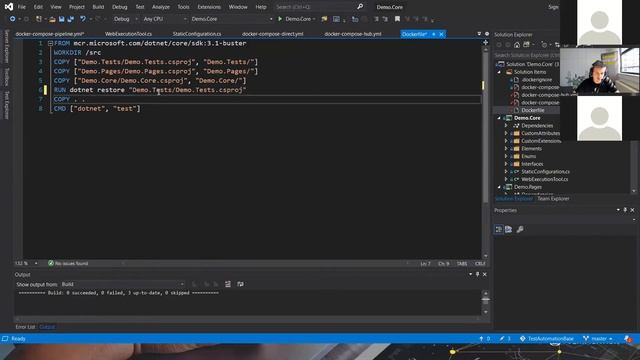Click the bookmark toolbar icon
Viewport: 640px width, 360px height.
397,19
